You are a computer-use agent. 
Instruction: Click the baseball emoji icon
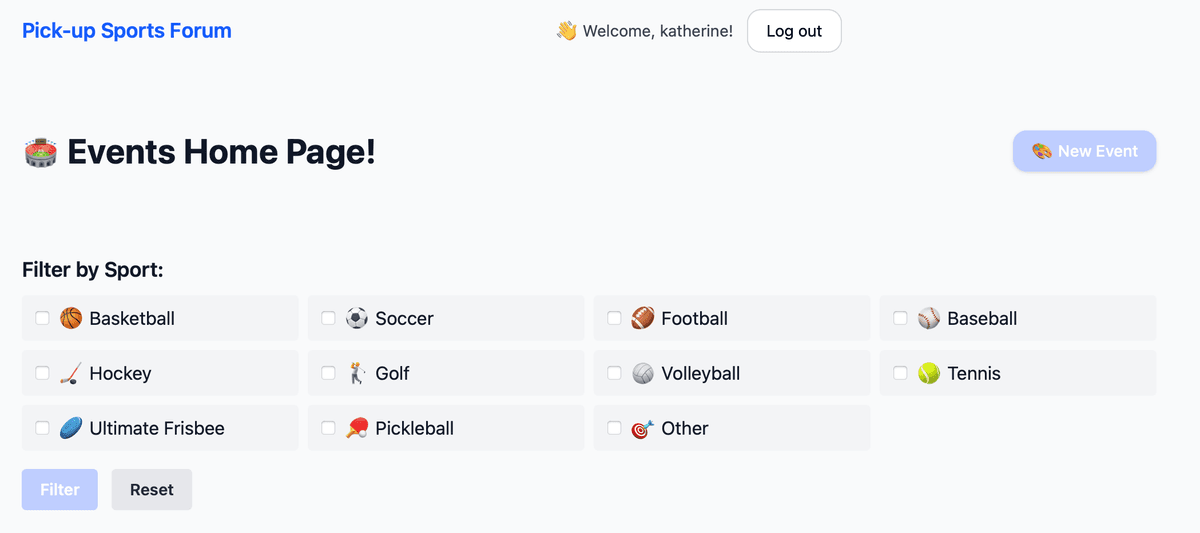point(928,318)
